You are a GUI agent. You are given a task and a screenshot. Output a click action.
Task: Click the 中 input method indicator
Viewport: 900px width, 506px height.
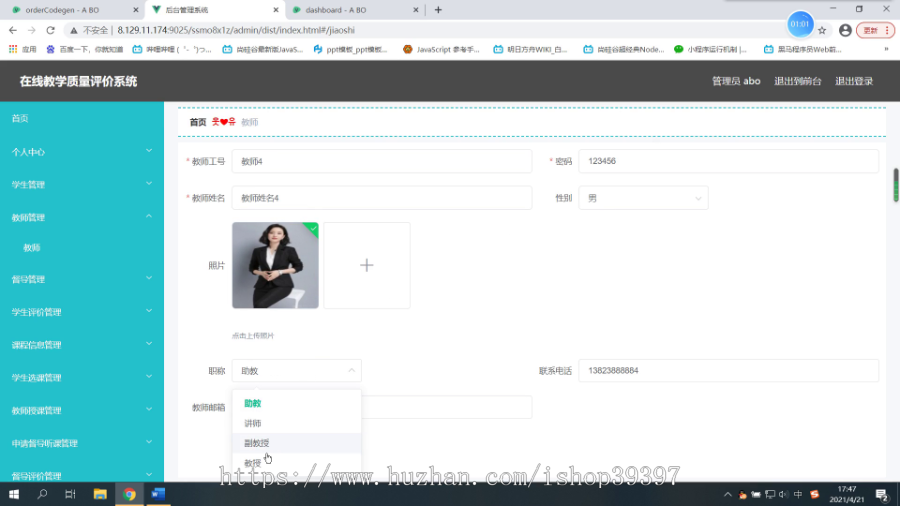(x=798, y=495)
